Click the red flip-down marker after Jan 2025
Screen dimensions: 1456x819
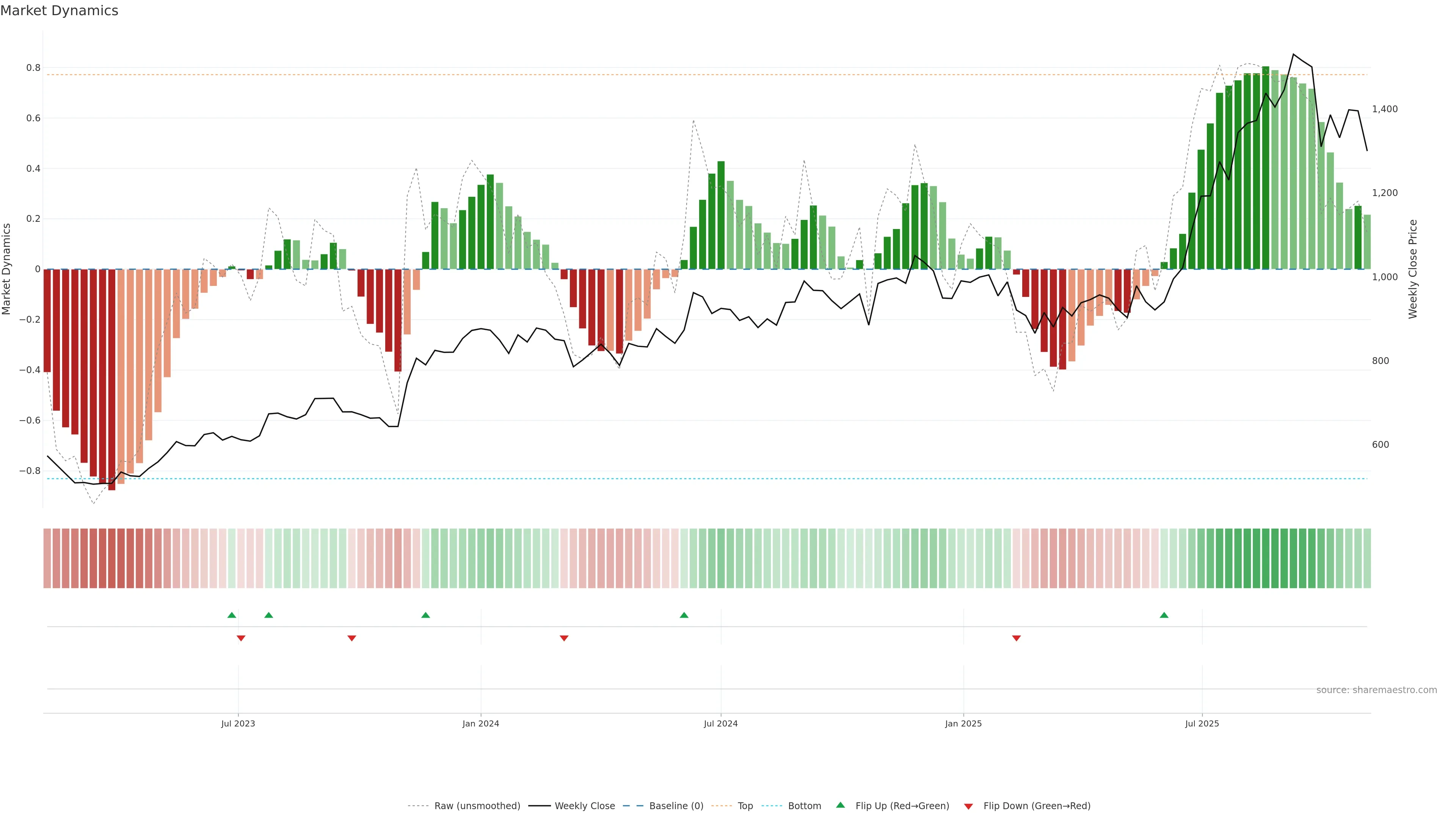coord(1016,638)
